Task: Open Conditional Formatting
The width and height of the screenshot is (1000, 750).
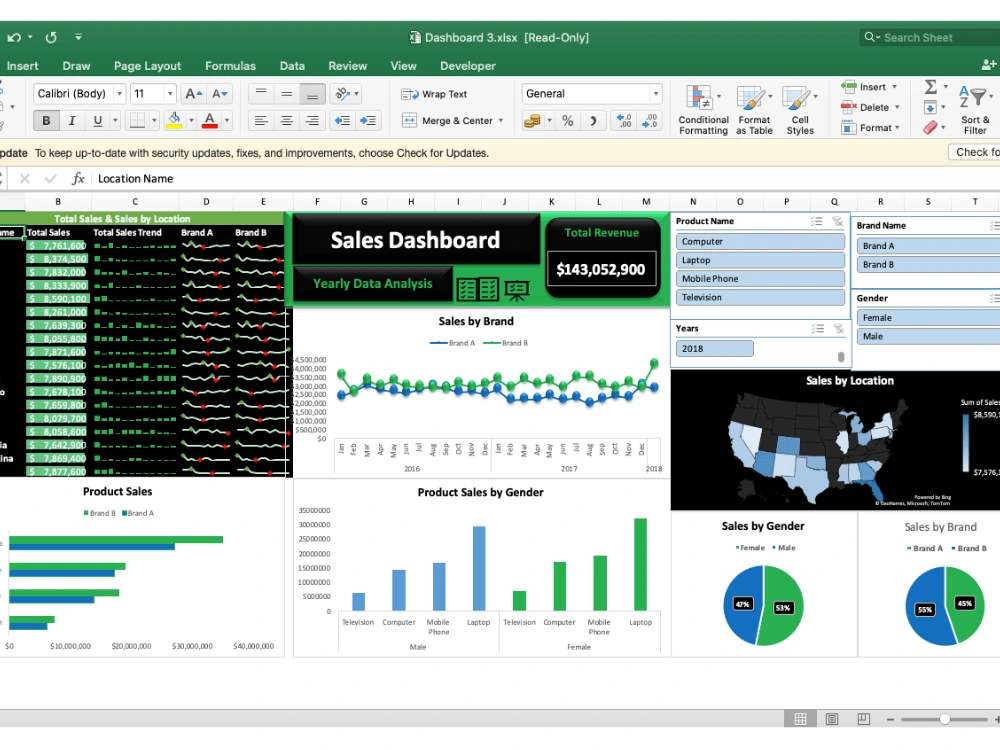Action: (703, 110)
